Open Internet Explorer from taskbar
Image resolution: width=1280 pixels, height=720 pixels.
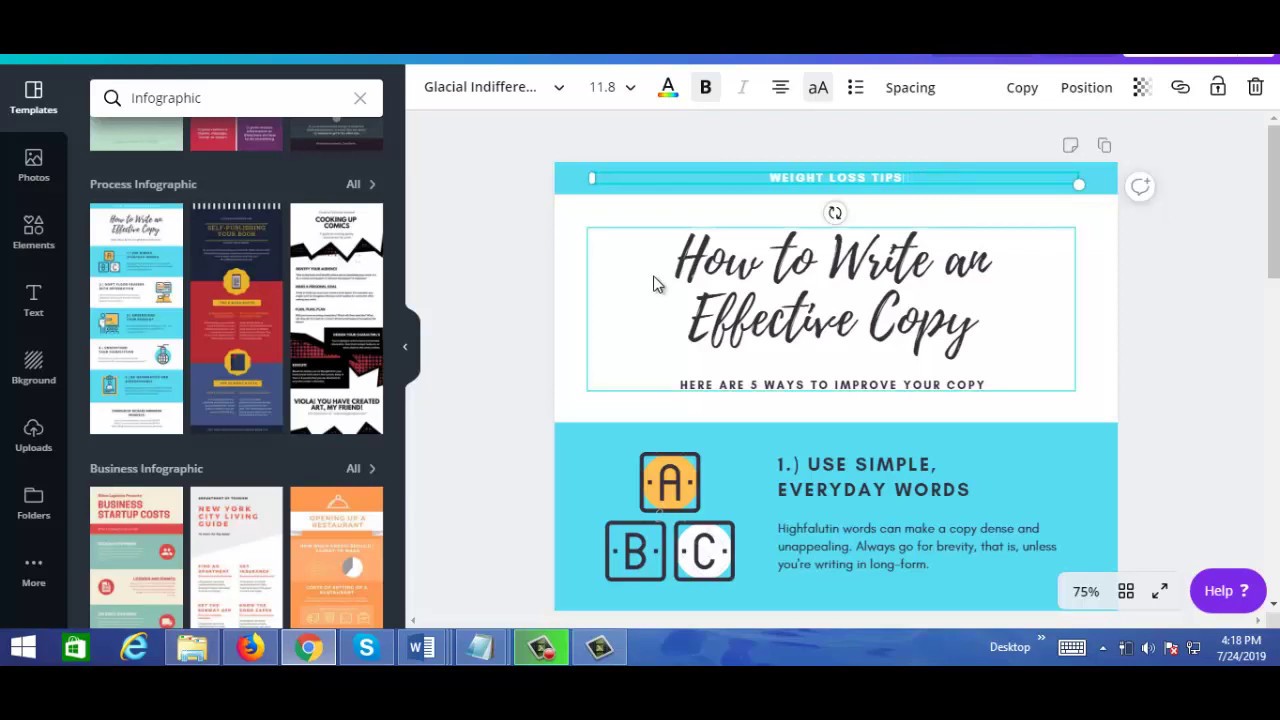click(134, 648)
